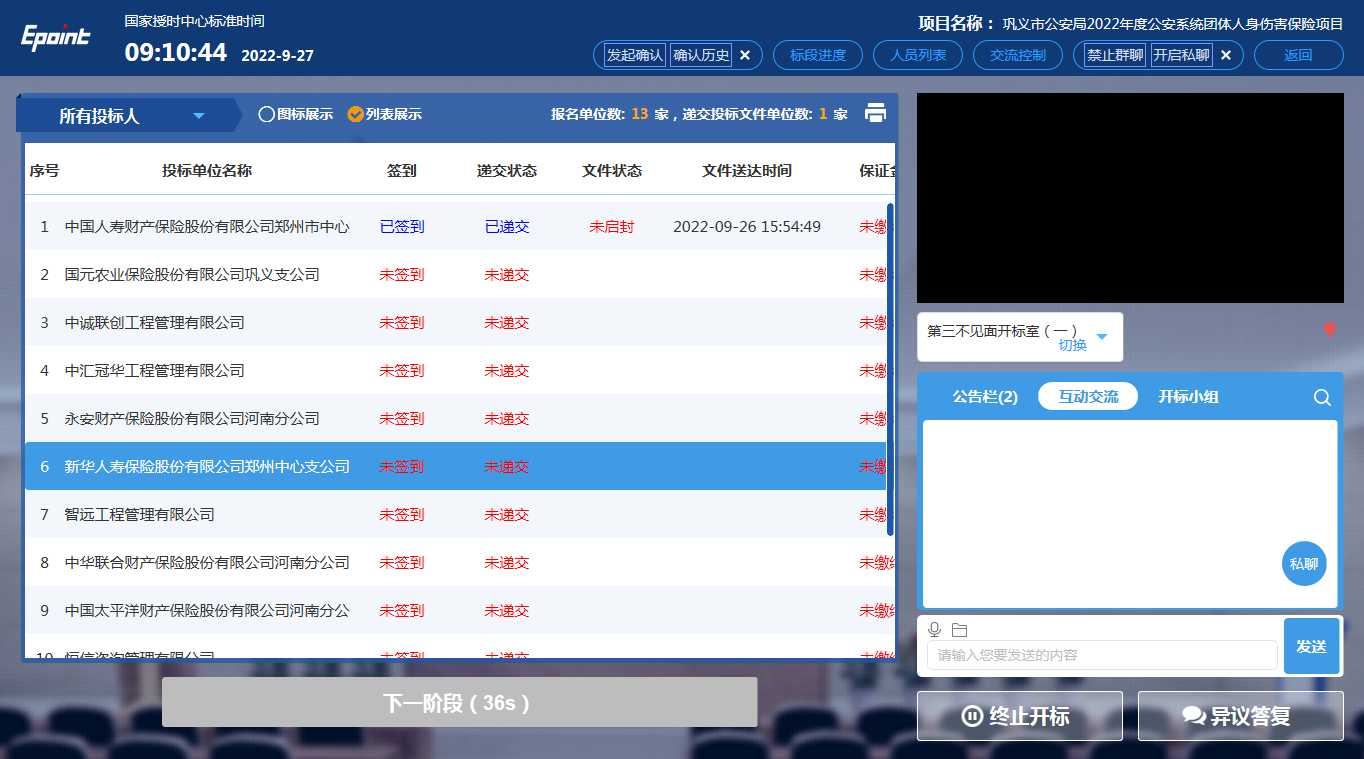Screen dimensions: 1364x759
Task: Click the bidder list vertical scrollbar
Action: [890, 369]
